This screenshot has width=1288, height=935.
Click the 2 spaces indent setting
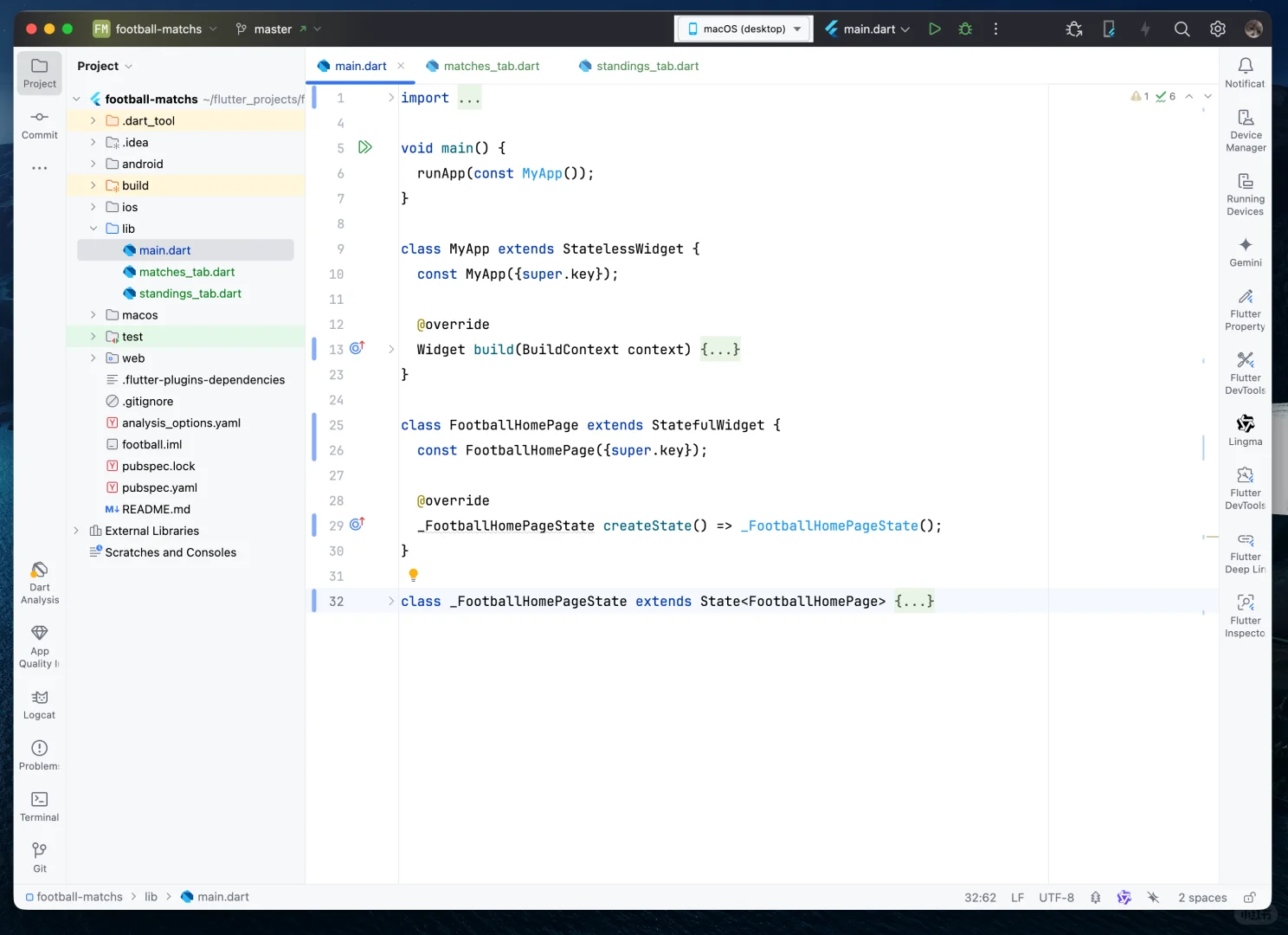click(x=1201, y=897)
